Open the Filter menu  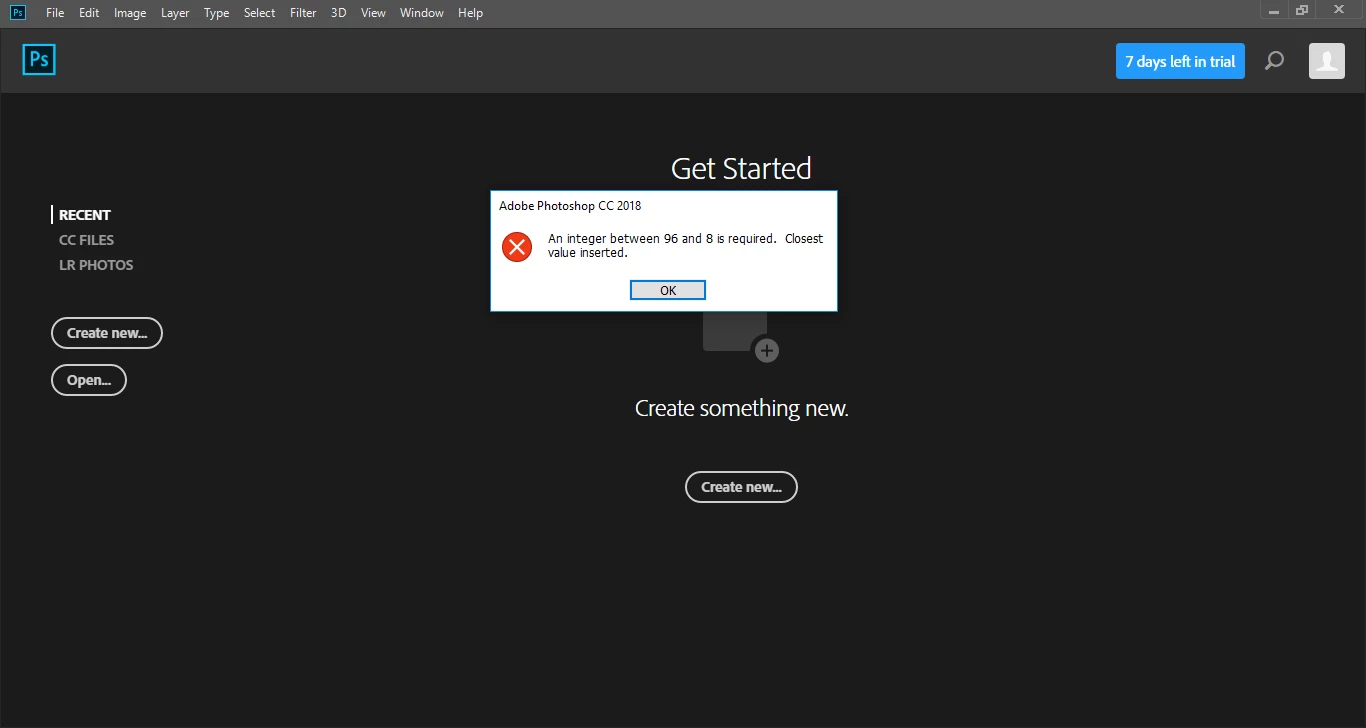point(303,13)
